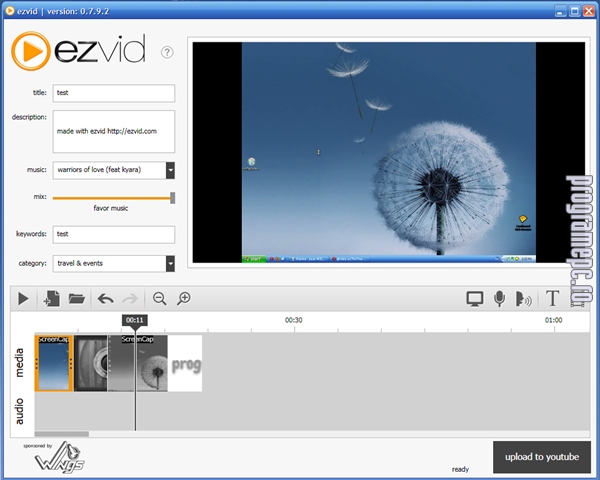Click the 'ready' status text

pos(460,469)
